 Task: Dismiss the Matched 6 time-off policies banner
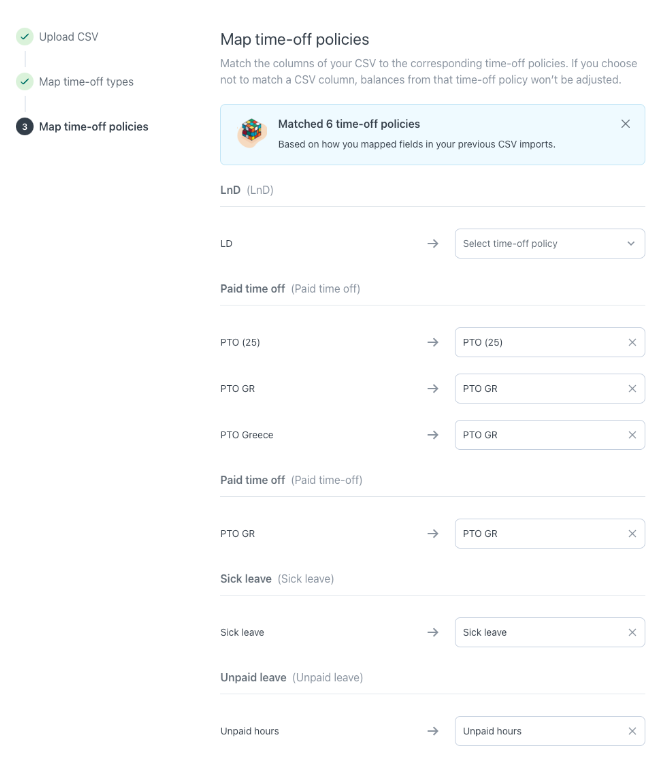[625, 124]
